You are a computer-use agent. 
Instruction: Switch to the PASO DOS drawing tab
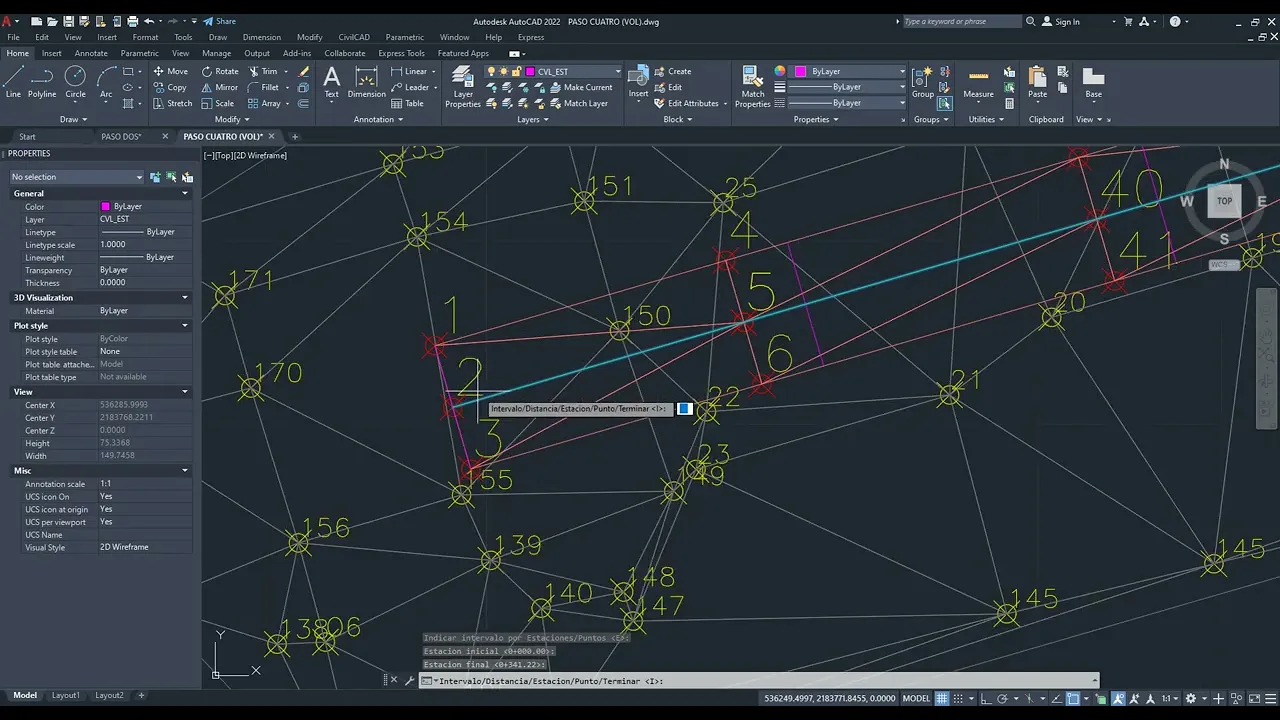(x=121, y=136)
